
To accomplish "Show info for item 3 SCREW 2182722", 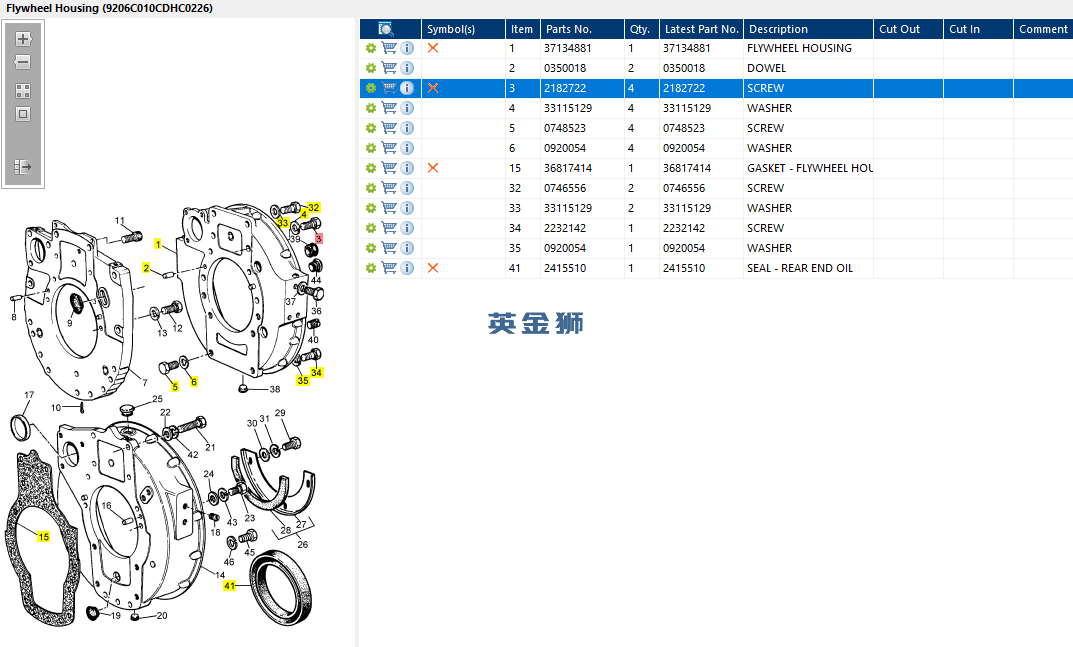I will (407, 88).
